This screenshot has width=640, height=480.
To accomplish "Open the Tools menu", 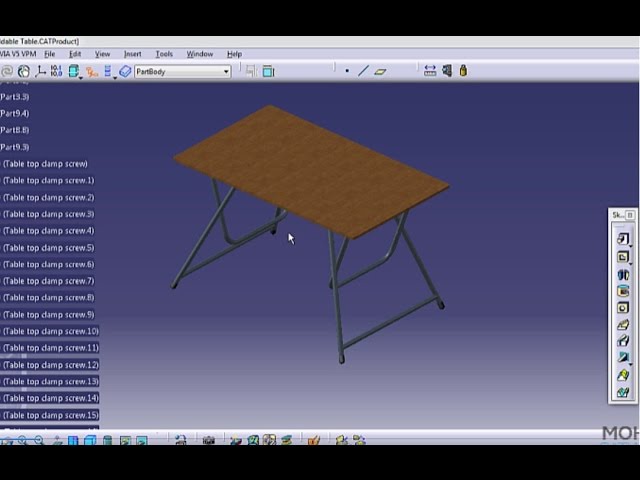I will [x=164, y=54].
